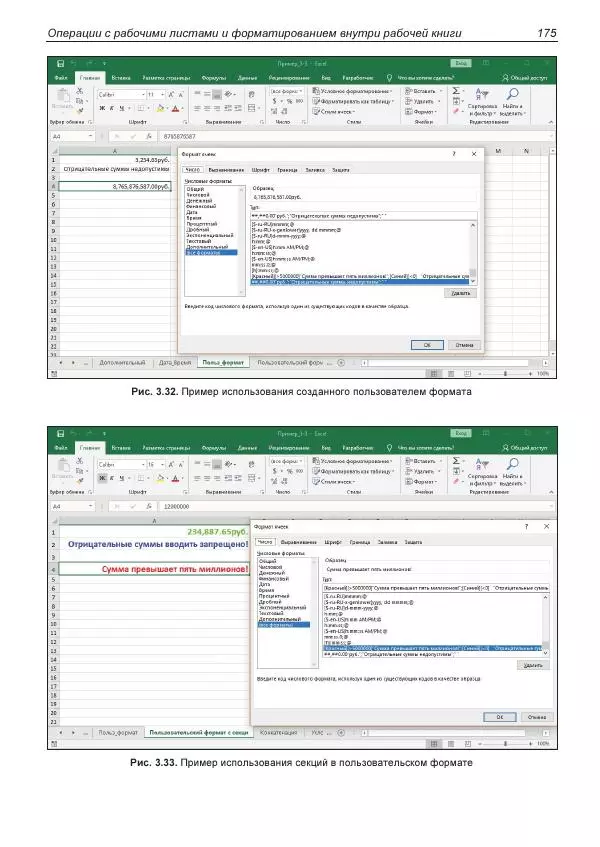This screenshot has width=600, height=847.
Task: Click the Save icon in Рис. 3.33 title bar
Action: 60,434
